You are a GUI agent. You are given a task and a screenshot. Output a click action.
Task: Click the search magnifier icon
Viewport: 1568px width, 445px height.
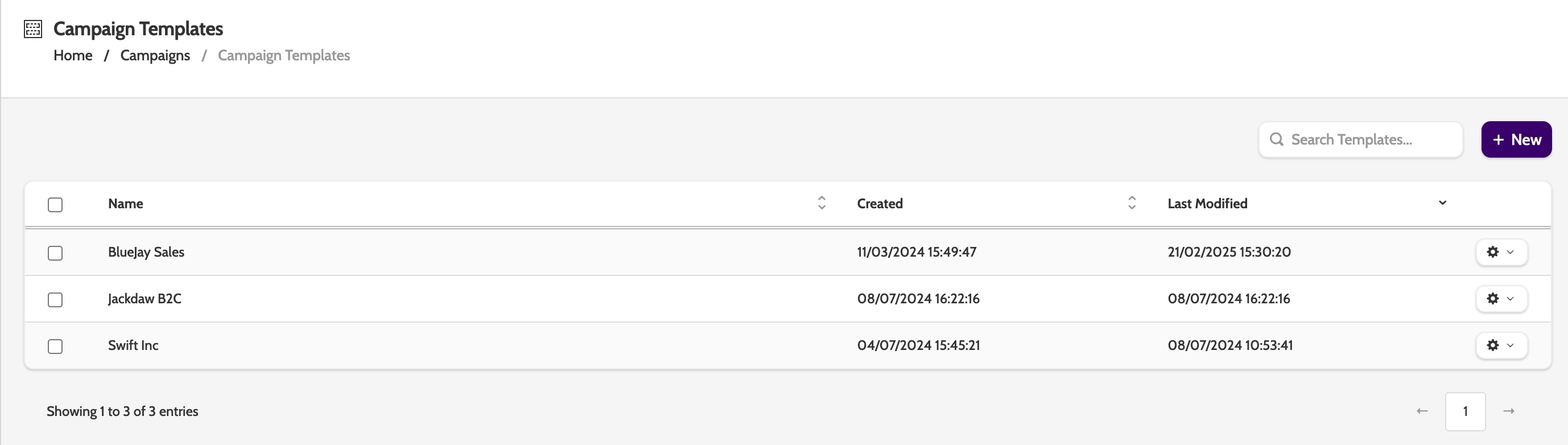click(x=1277, y=139)
